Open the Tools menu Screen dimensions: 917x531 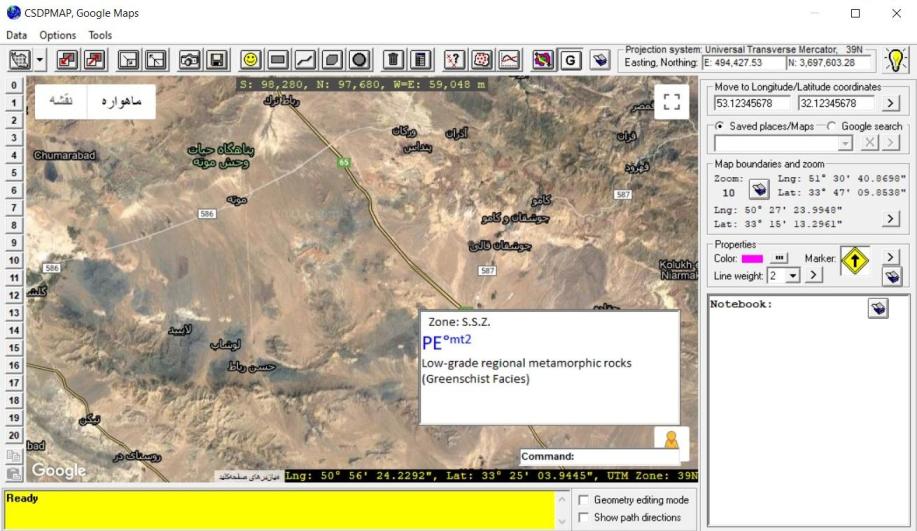100,35
